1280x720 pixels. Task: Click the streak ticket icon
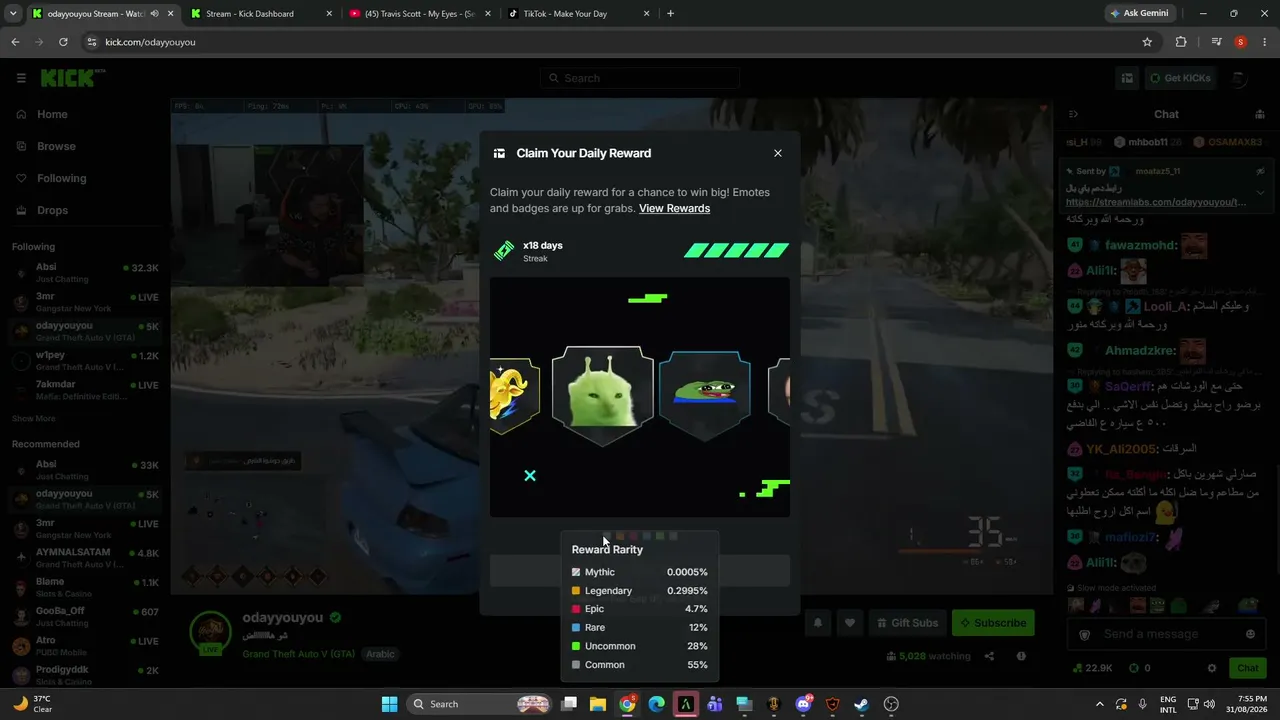504,250
